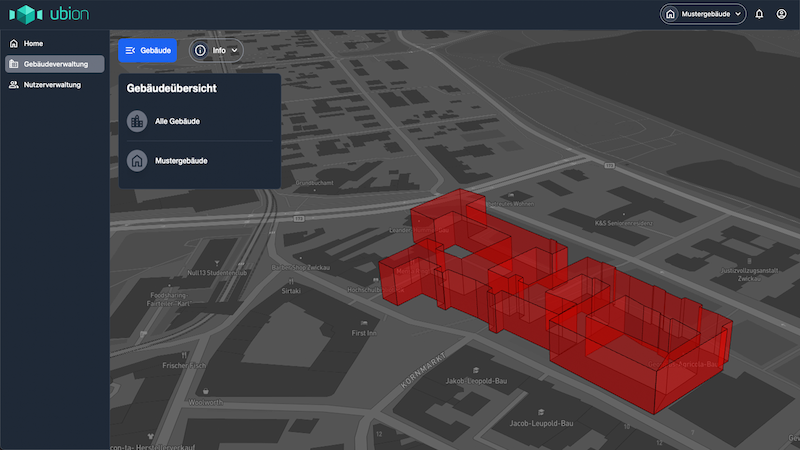Click the Gebäudeverwaltung building icon in sidebar
This screenshot has width=800, height=450.
13,64
